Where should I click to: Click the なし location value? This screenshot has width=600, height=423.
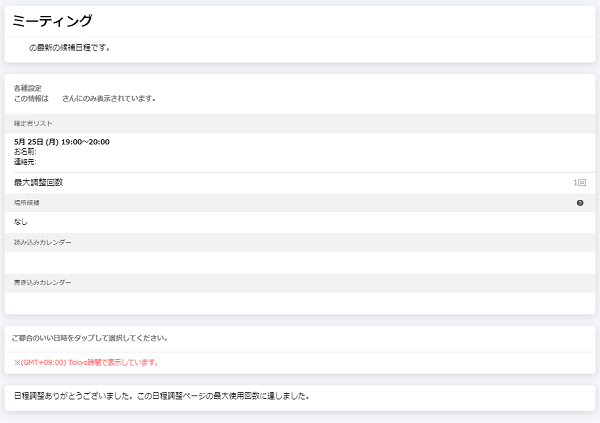[x=21, y=222]
